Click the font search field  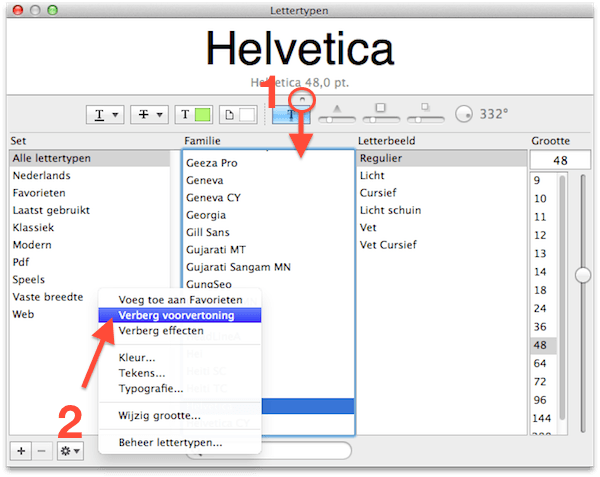pos(269,451)
